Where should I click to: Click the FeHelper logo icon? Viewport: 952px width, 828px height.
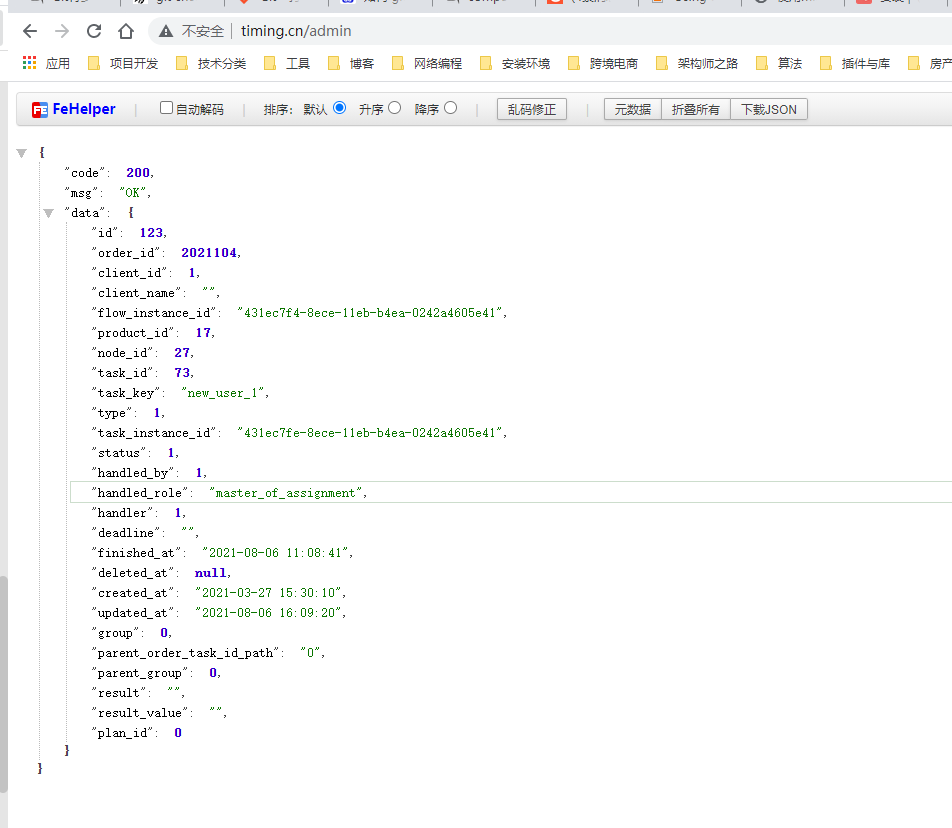click(39, 109)
